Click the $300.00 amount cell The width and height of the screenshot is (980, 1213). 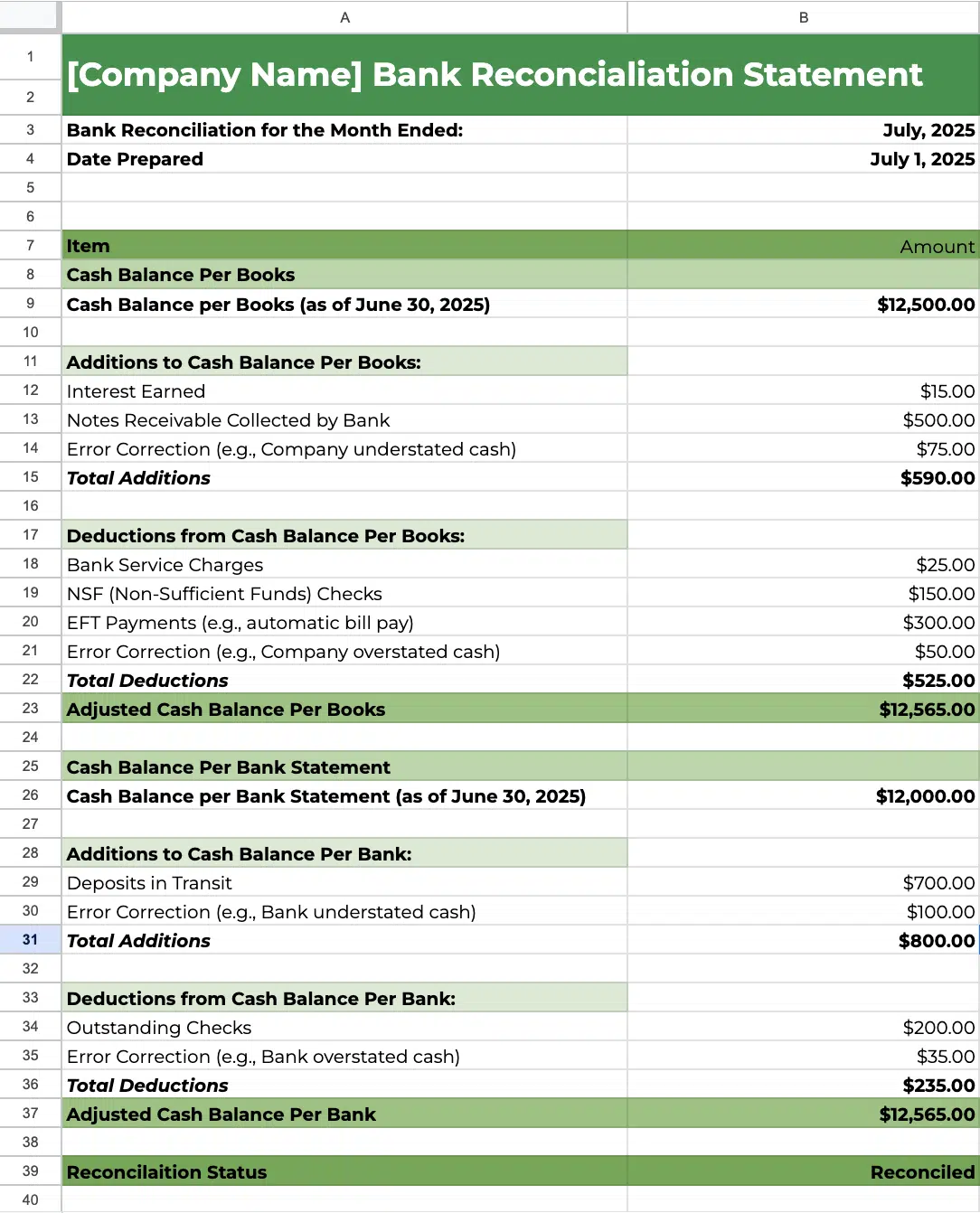pyautogui.click(x=803, y=622)
